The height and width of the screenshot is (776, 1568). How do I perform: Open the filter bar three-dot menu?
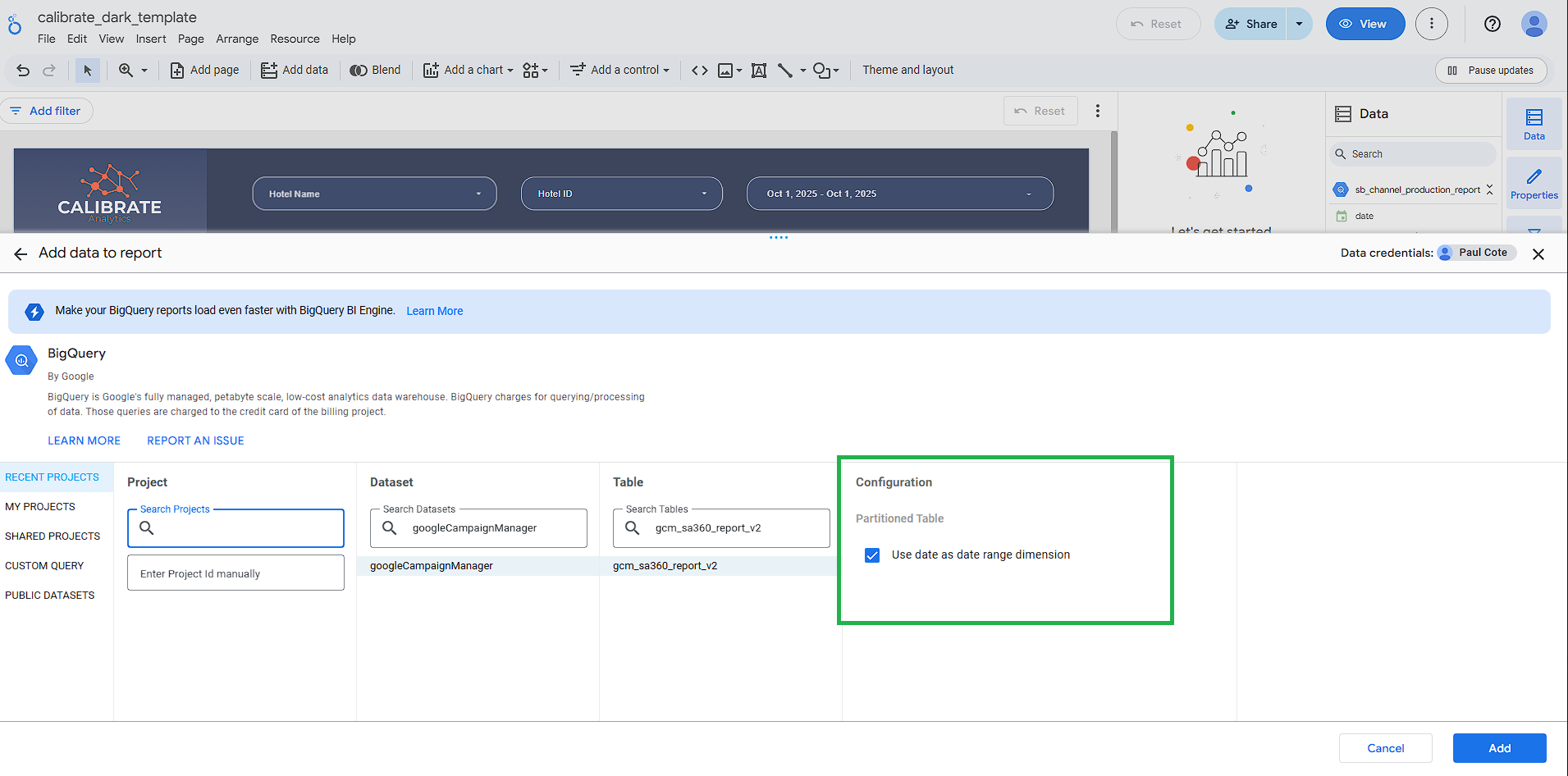1098,111
